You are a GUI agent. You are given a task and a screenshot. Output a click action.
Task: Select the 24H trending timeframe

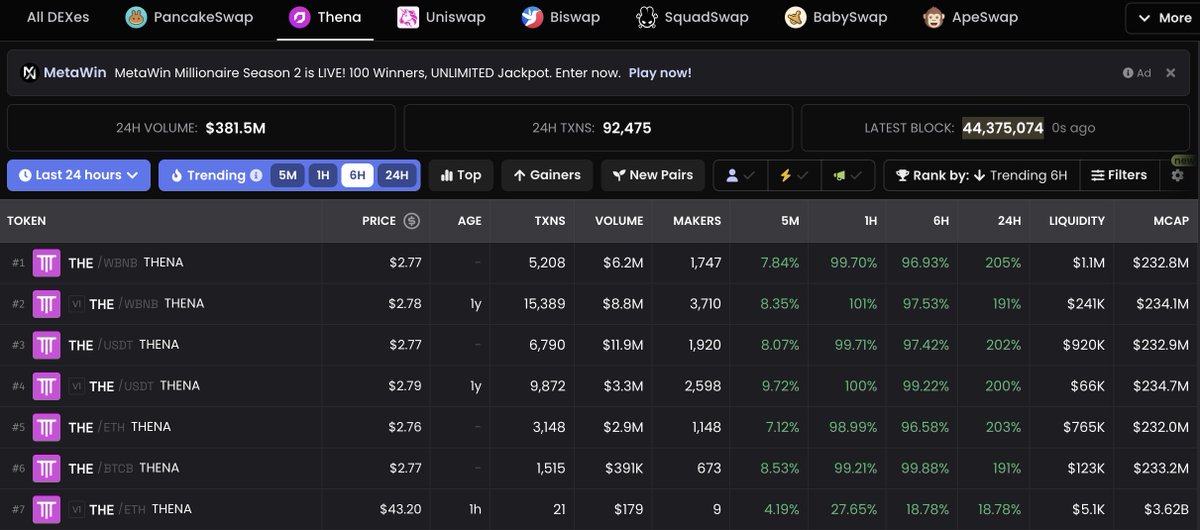tap(396, 175)
